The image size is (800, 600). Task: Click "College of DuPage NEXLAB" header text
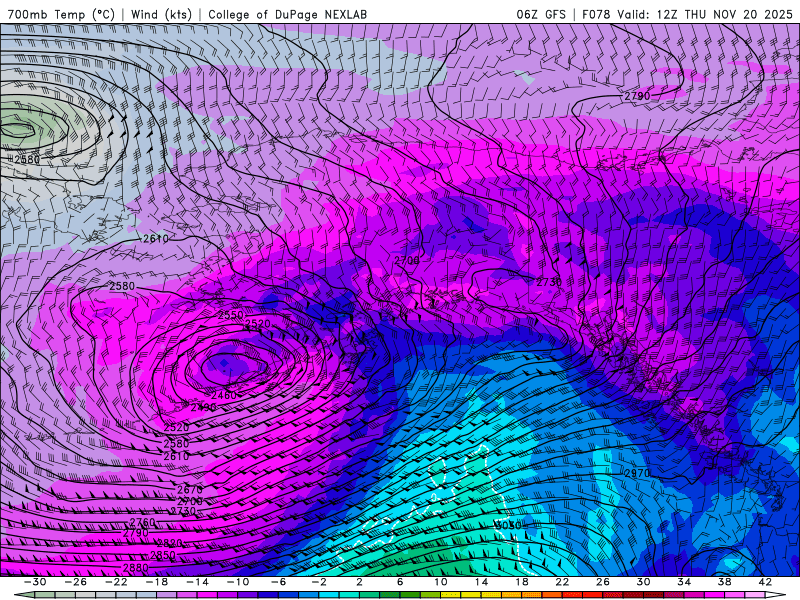click(287, 14)
